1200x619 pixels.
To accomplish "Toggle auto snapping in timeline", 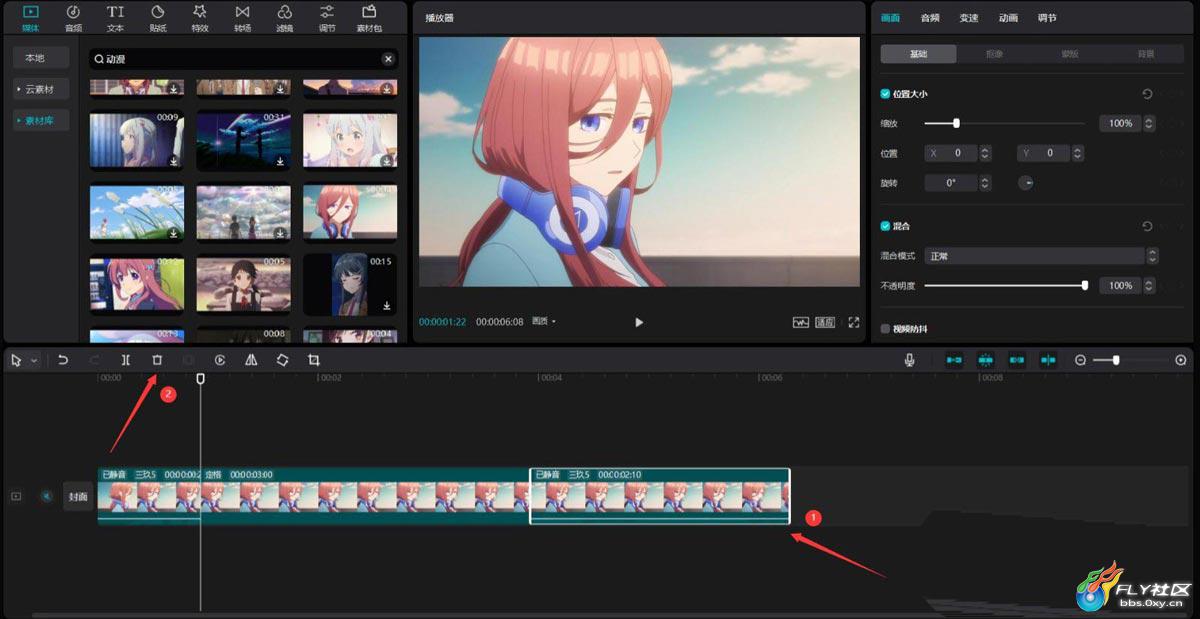I will point(985,360).
